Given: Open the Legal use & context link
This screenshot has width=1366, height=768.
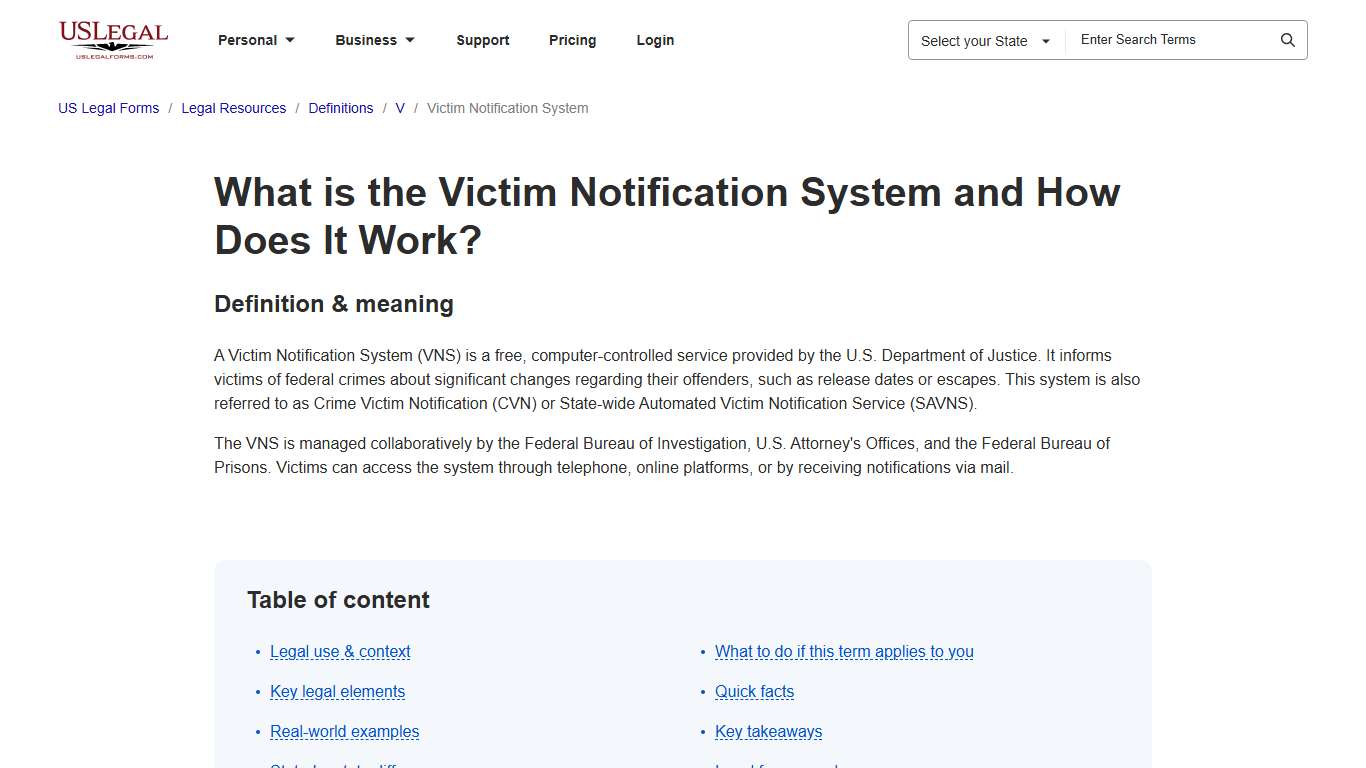Looking at the screenshot, I should 340,651.
